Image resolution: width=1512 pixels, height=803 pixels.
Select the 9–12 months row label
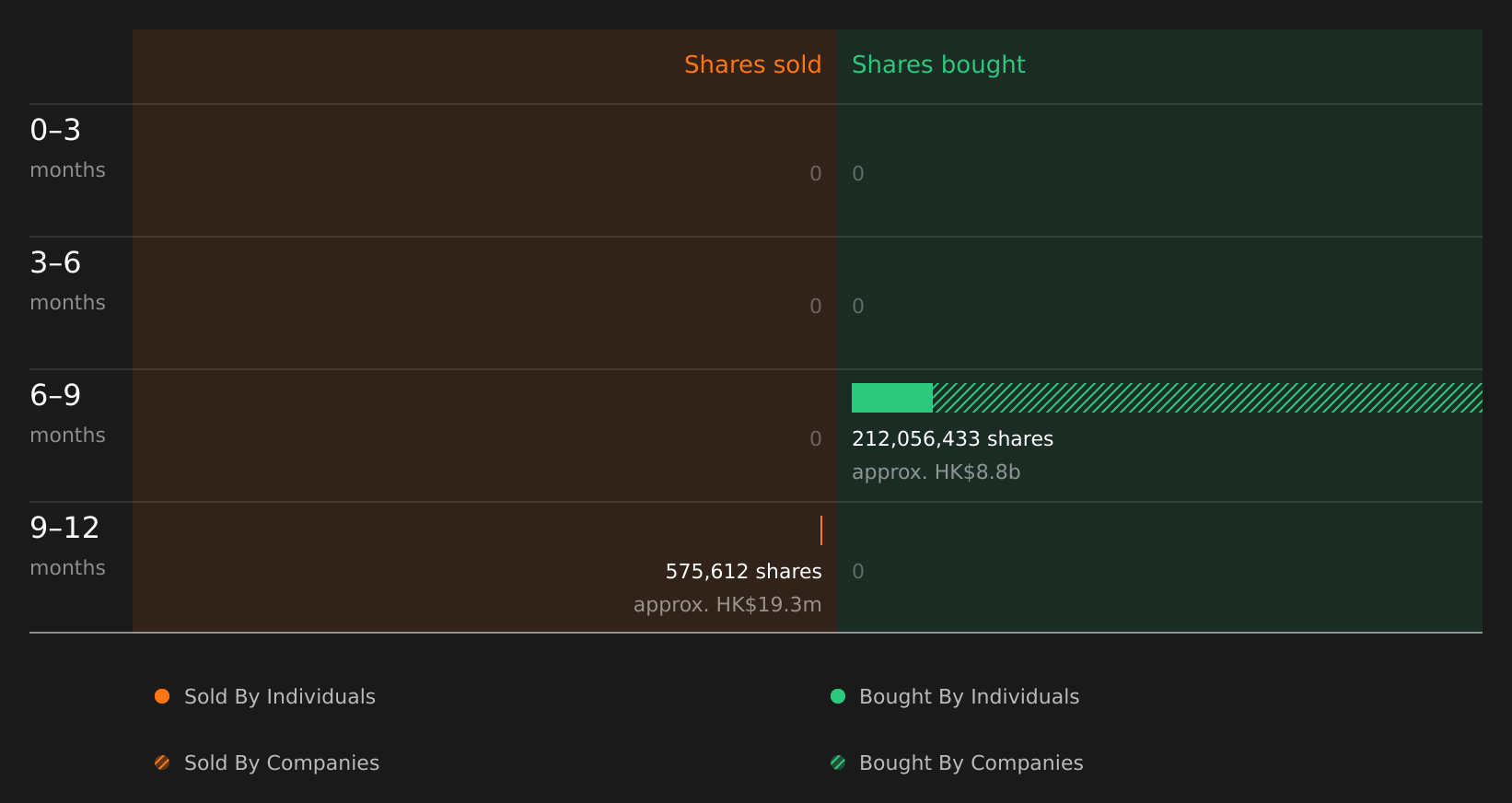[x=67, y=546]
